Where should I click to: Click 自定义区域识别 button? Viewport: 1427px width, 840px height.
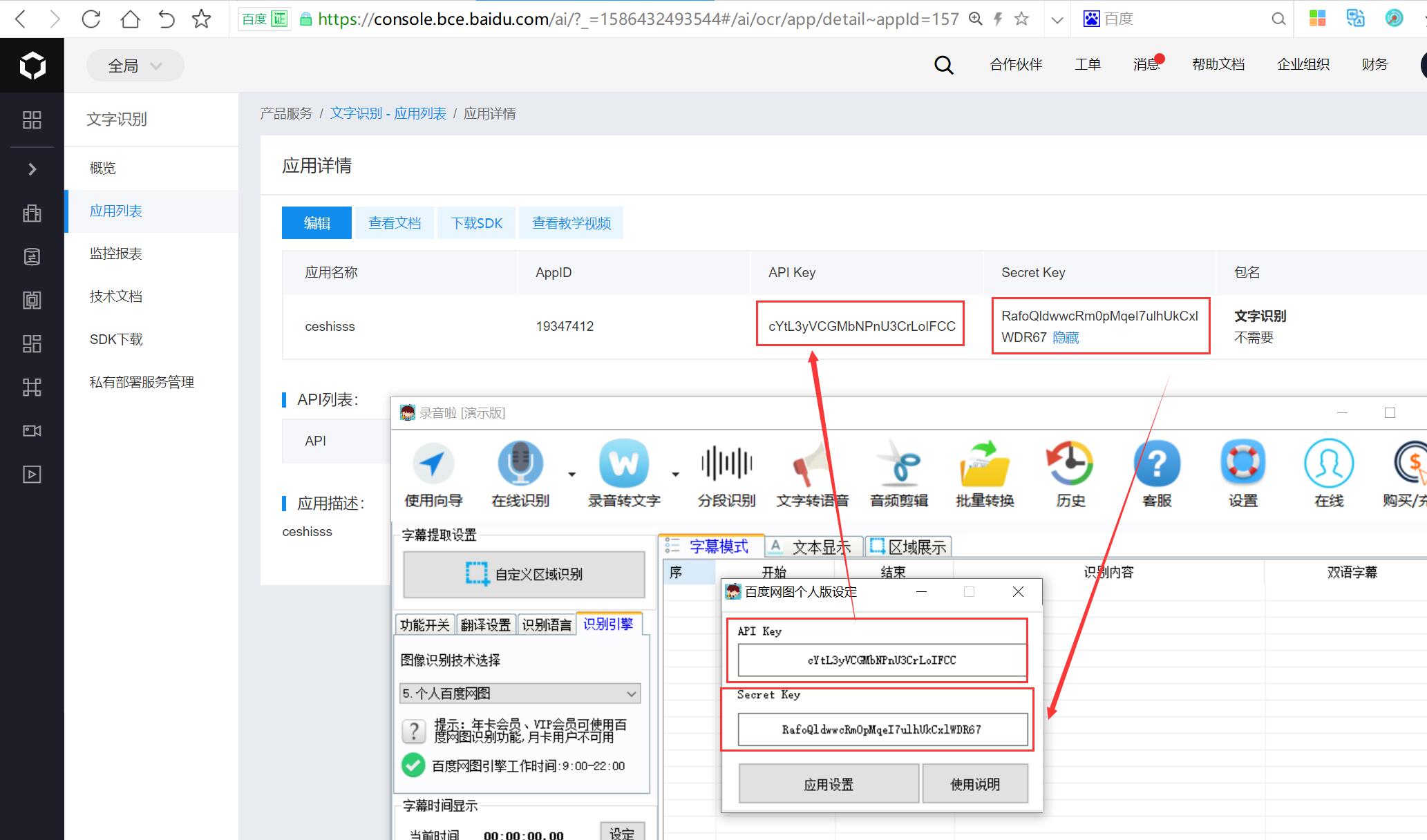(x=524, y=574)
